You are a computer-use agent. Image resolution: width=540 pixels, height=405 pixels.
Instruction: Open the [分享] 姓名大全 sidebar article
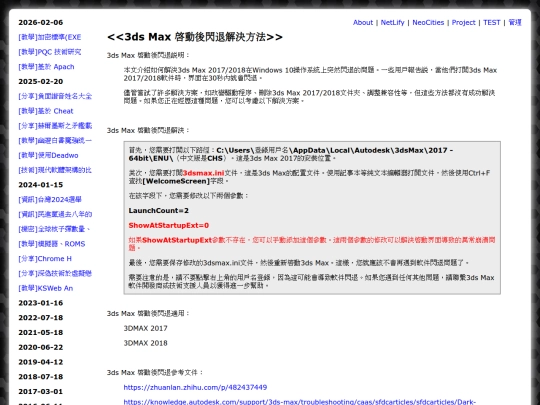point(55,96)
